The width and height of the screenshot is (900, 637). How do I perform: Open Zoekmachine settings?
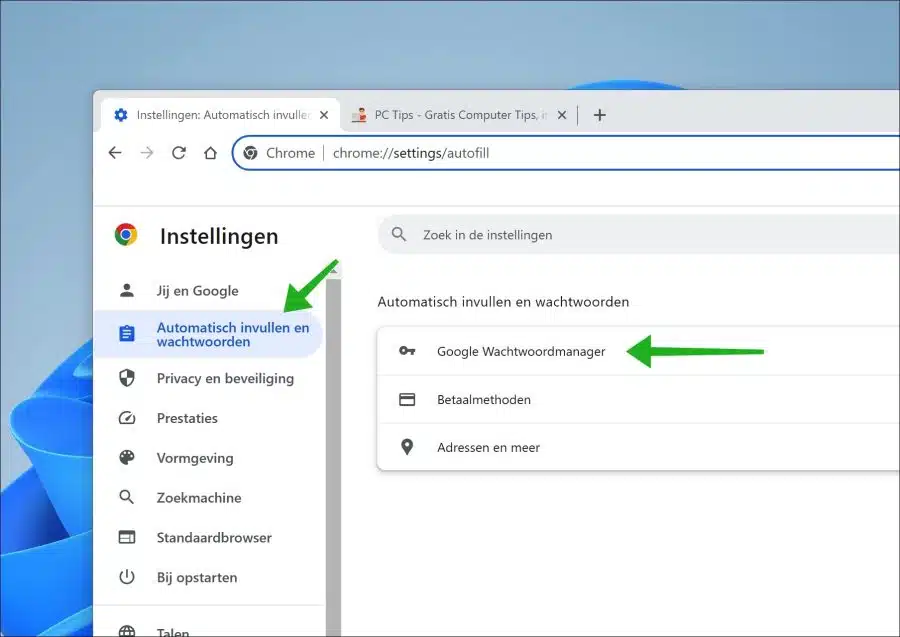point(208,498)
